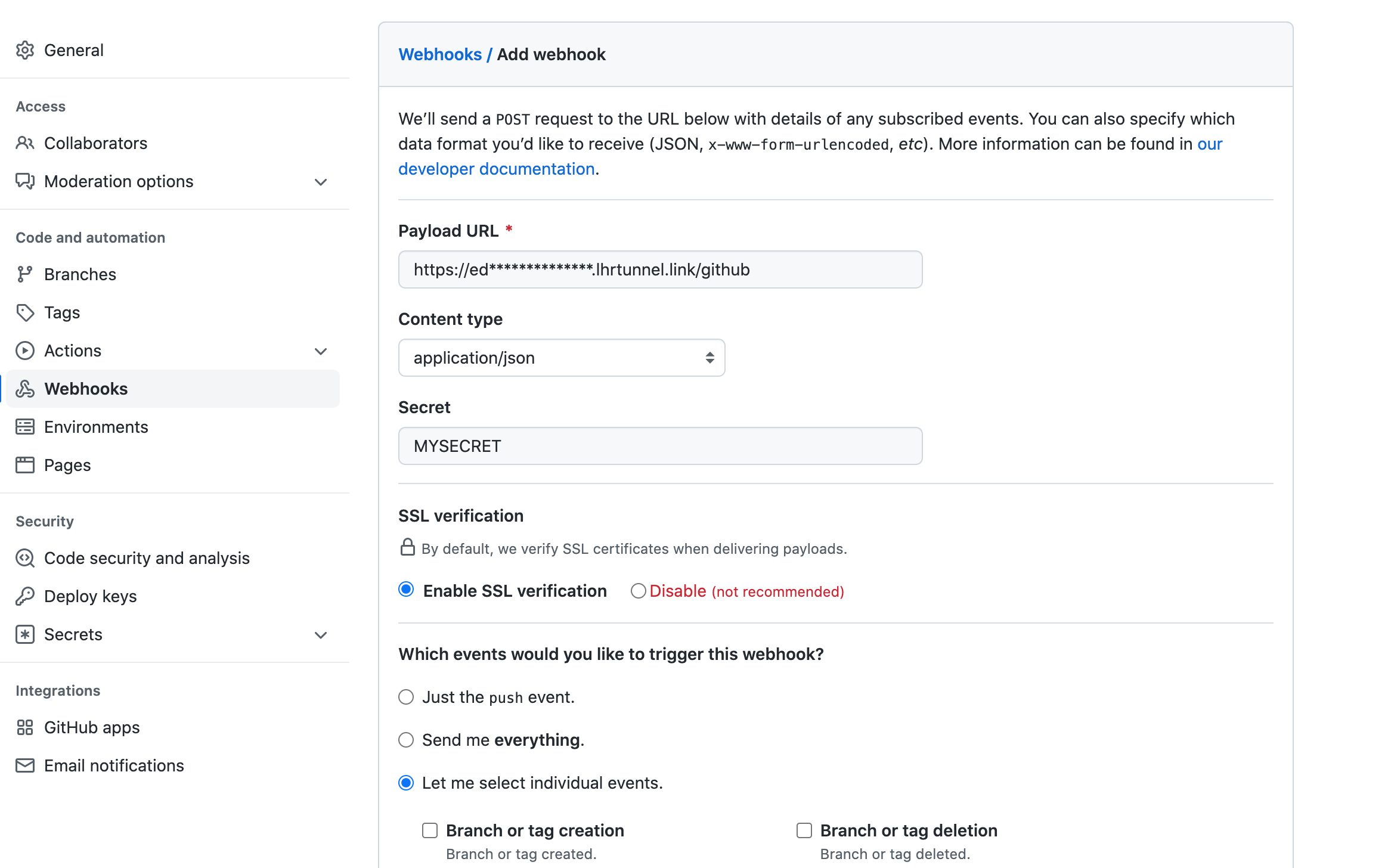
Task: Click the Tags icon
Action: [26, 312]
